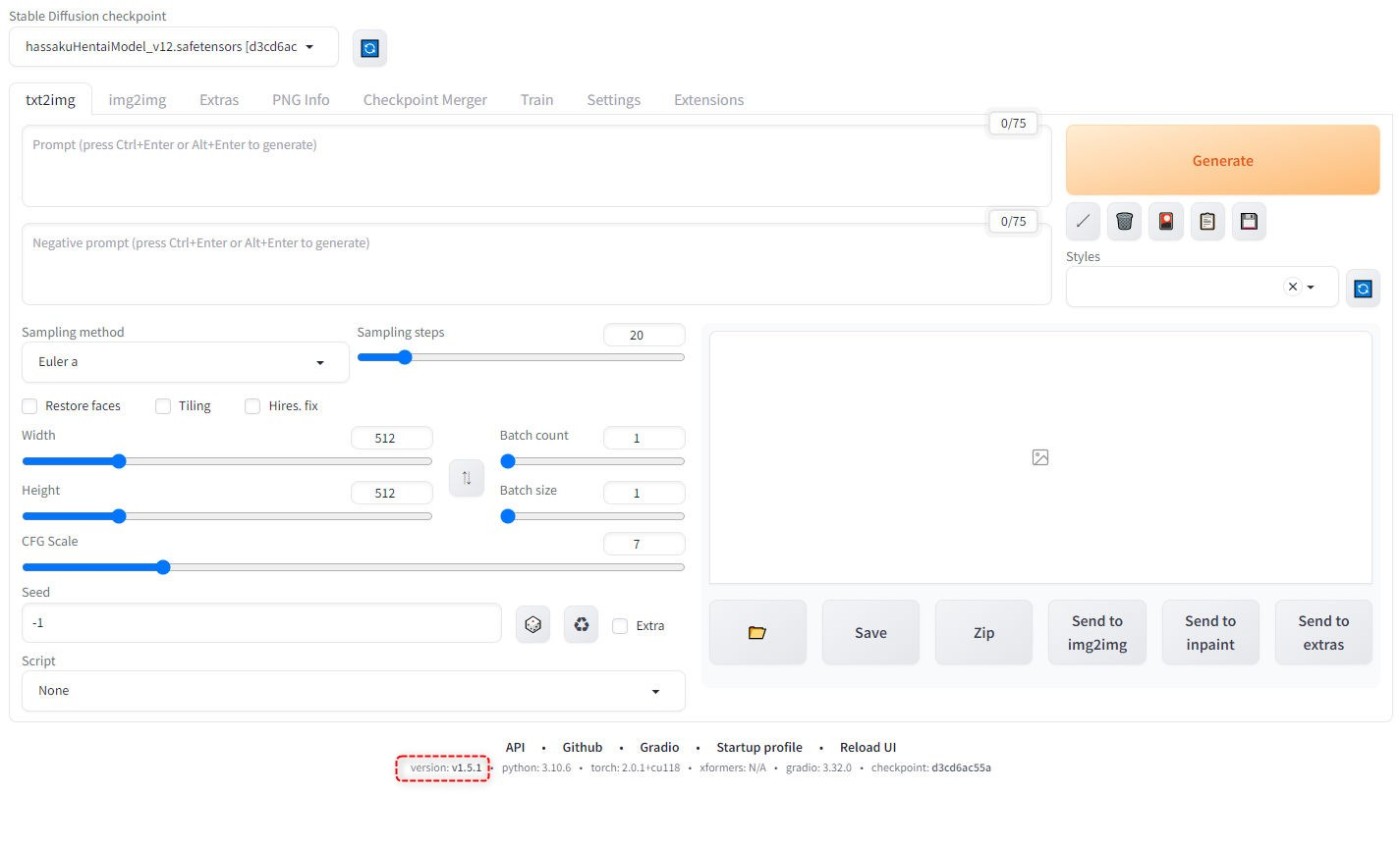Click the show extra networks card icon
Viewport: 1400px width, 845px height.
[1165, 222]
